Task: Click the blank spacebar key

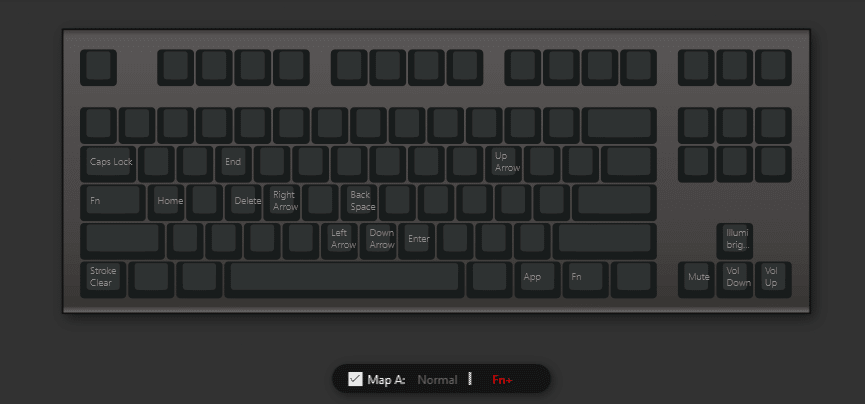Action: (344, 280)
